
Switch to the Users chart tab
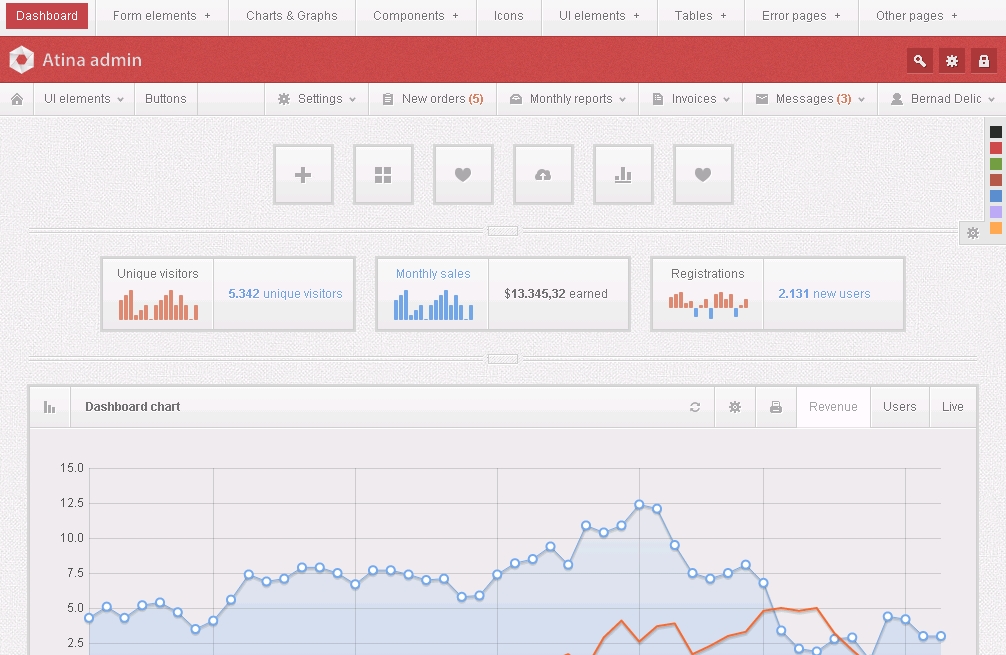(899, 407)
